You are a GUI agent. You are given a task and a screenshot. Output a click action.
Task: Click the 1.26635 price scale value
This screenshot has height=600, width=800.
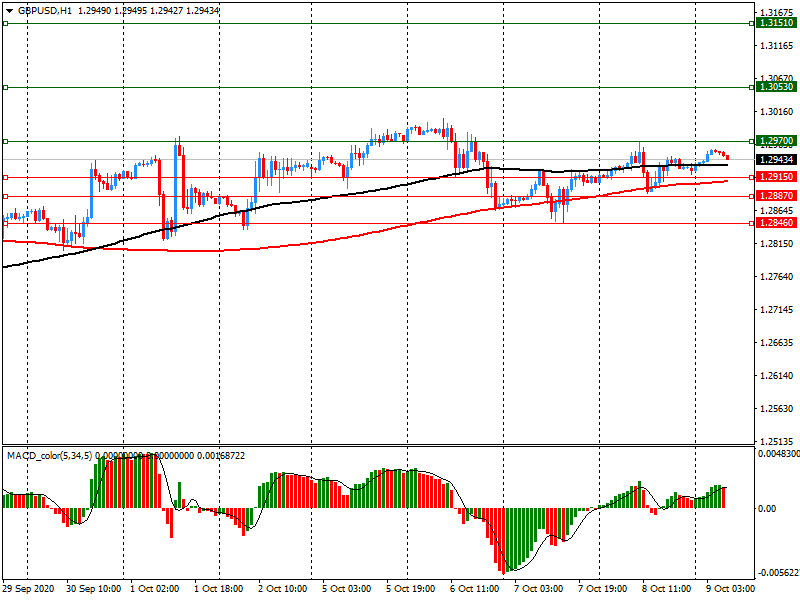tap(777, 343)
